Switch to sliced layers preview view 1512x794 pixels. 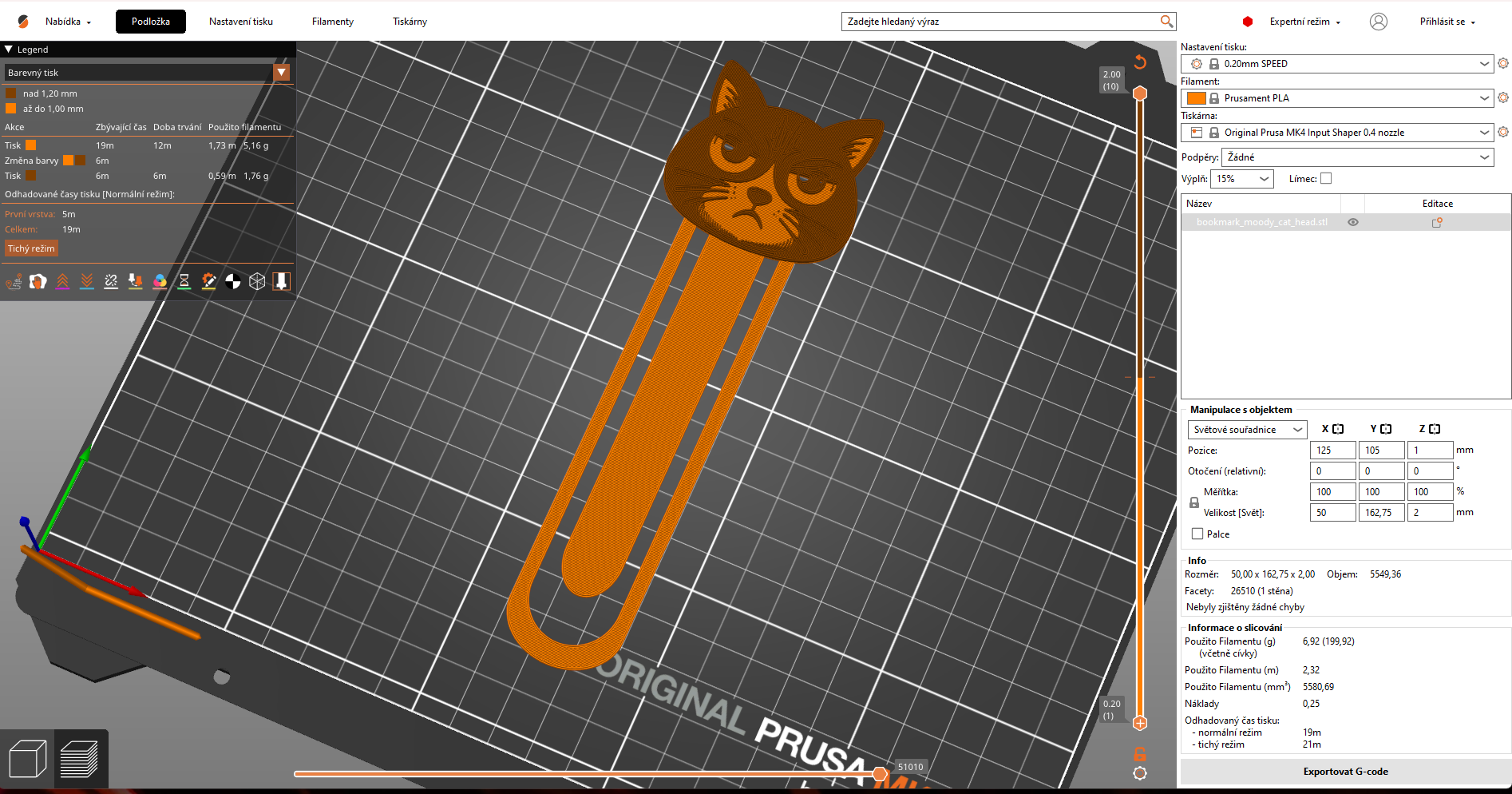click(81, 759)
